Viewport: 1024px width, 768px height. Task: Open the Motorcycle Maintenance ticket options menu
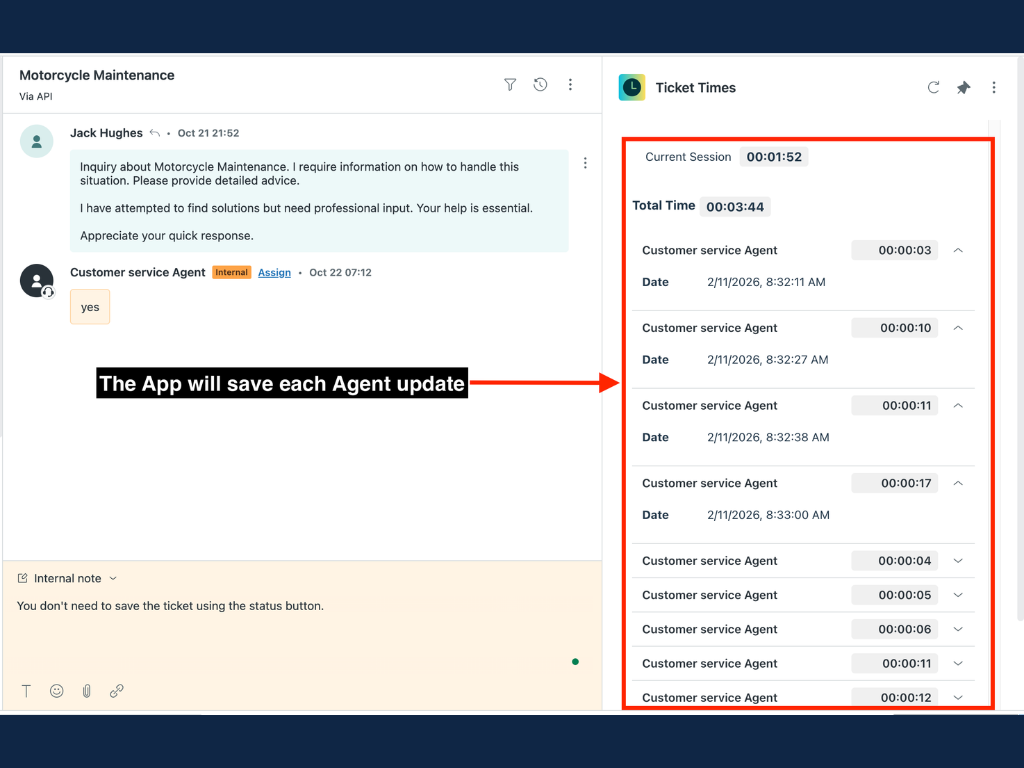[x=570, y=85]
